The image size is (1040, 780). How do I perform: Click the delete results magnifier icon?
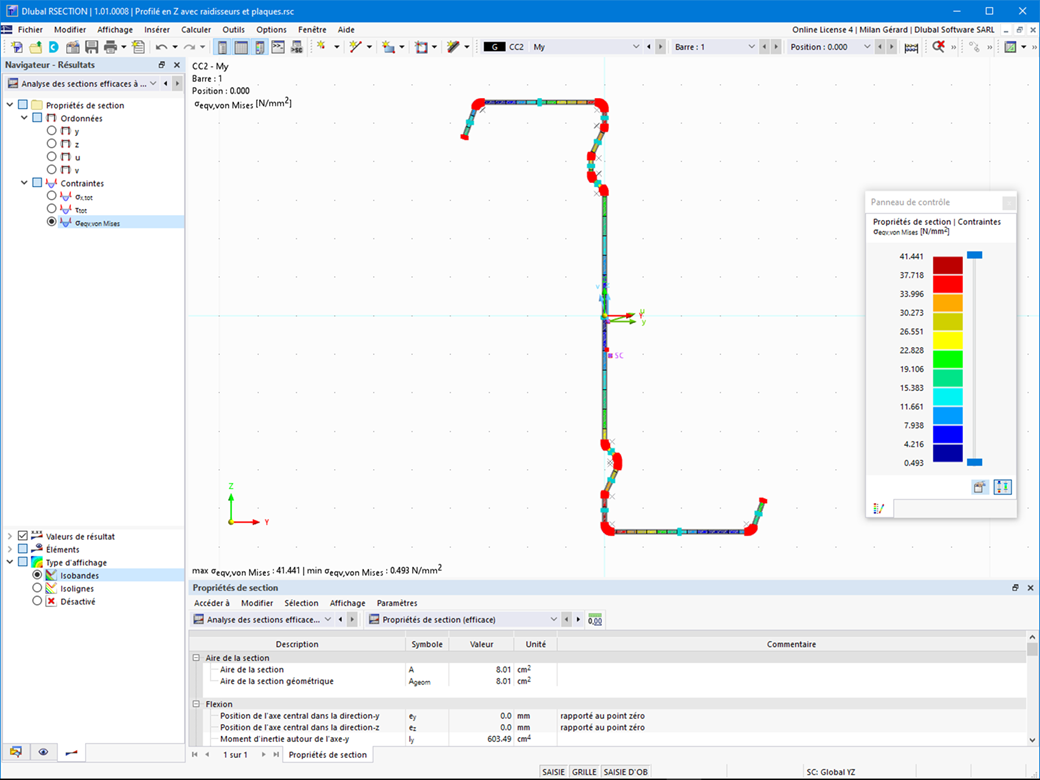[x=938, y=46]
